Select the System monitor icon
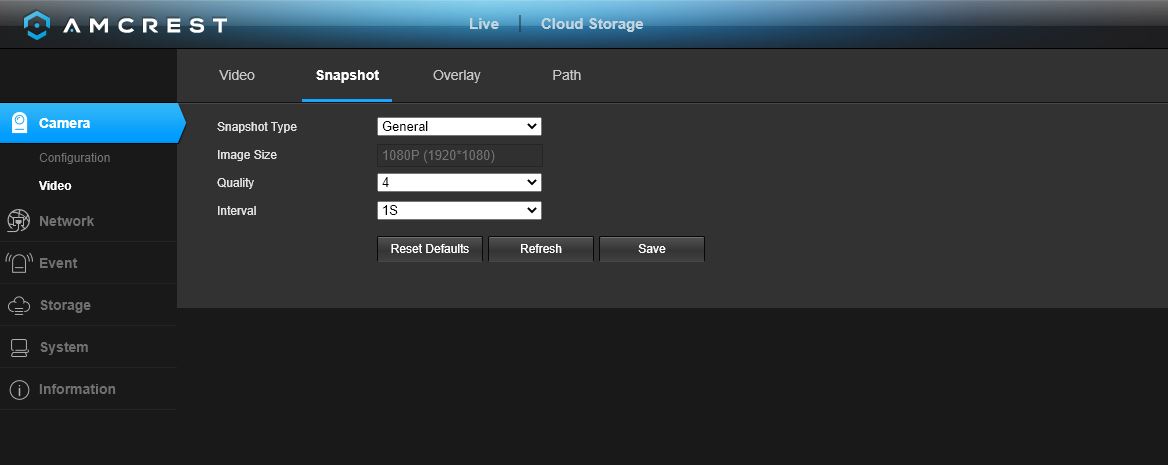This screenshot has height=465, width=1168. [x=19, y=347]
